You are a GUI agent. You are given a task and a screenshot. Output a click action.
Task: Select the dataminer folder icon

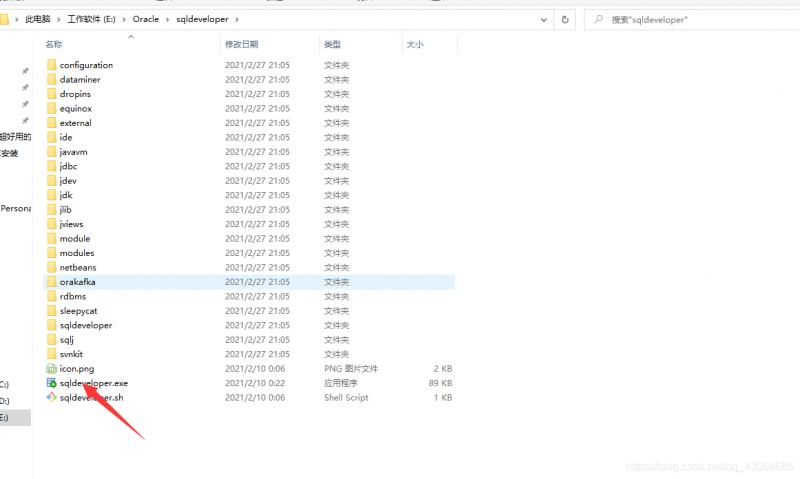pyautogui.click(x=52, y=79)
